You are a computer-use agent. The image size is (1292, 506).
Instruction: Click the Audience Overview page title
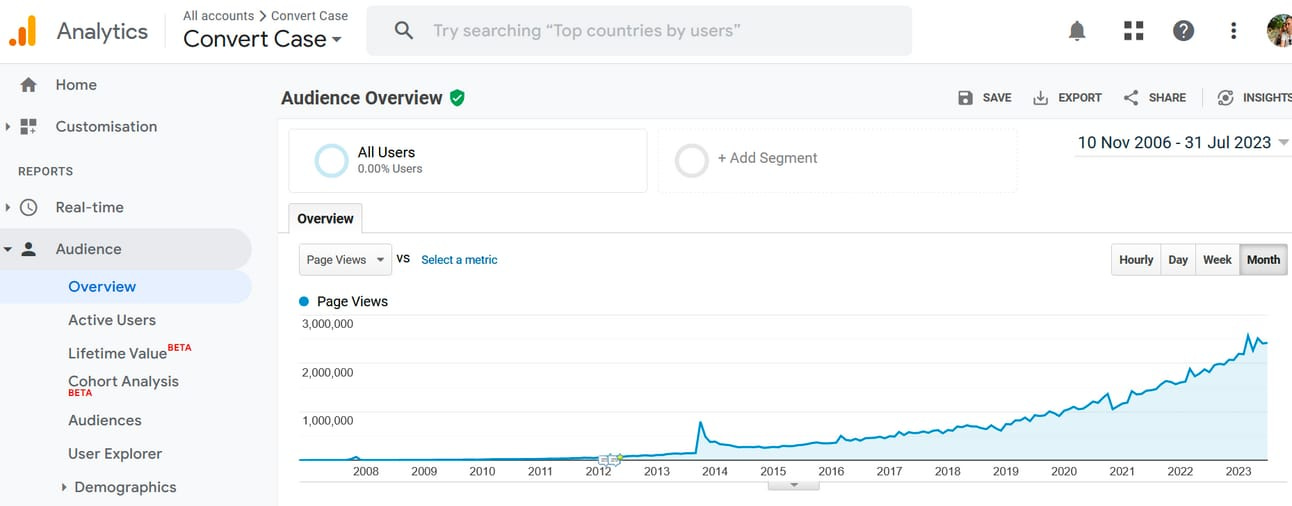click(x=361, y=98)
